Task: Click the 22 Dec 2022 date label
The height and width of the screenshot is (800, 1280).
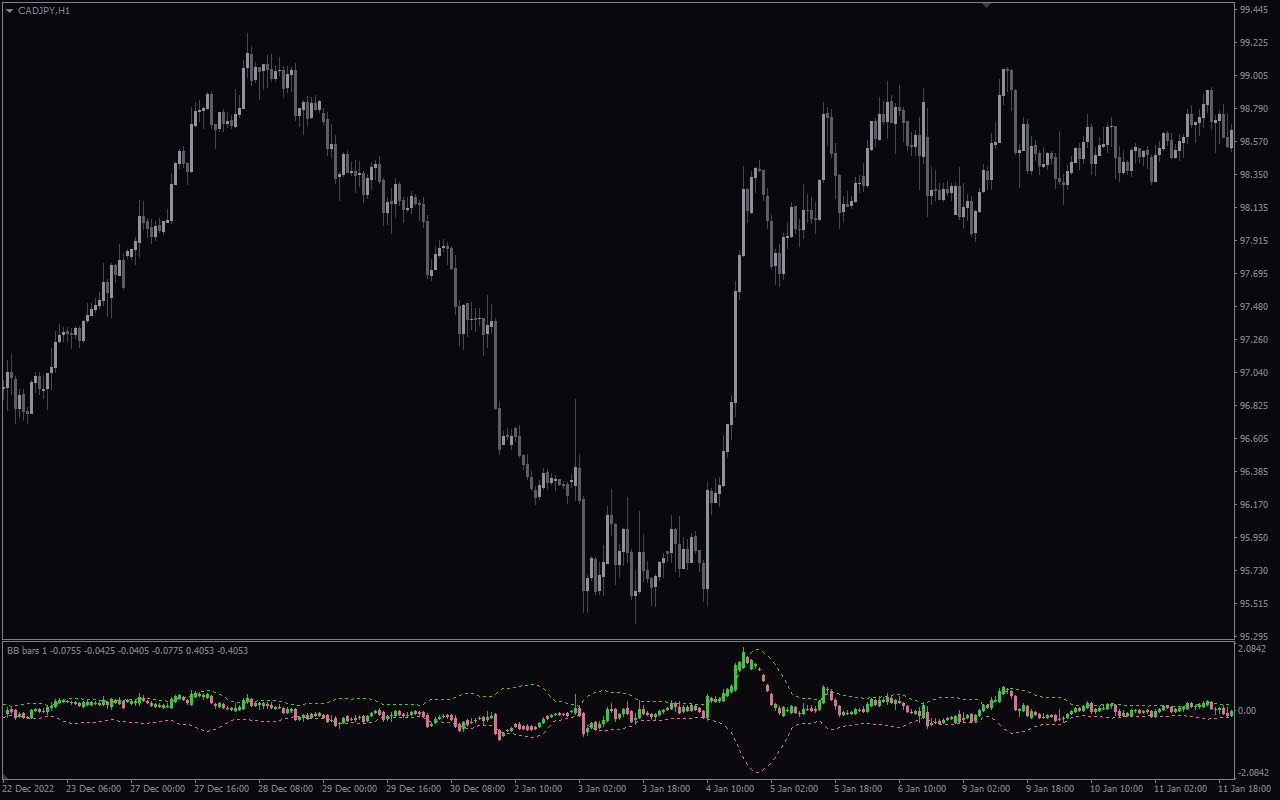Action: tap(27, 789)
